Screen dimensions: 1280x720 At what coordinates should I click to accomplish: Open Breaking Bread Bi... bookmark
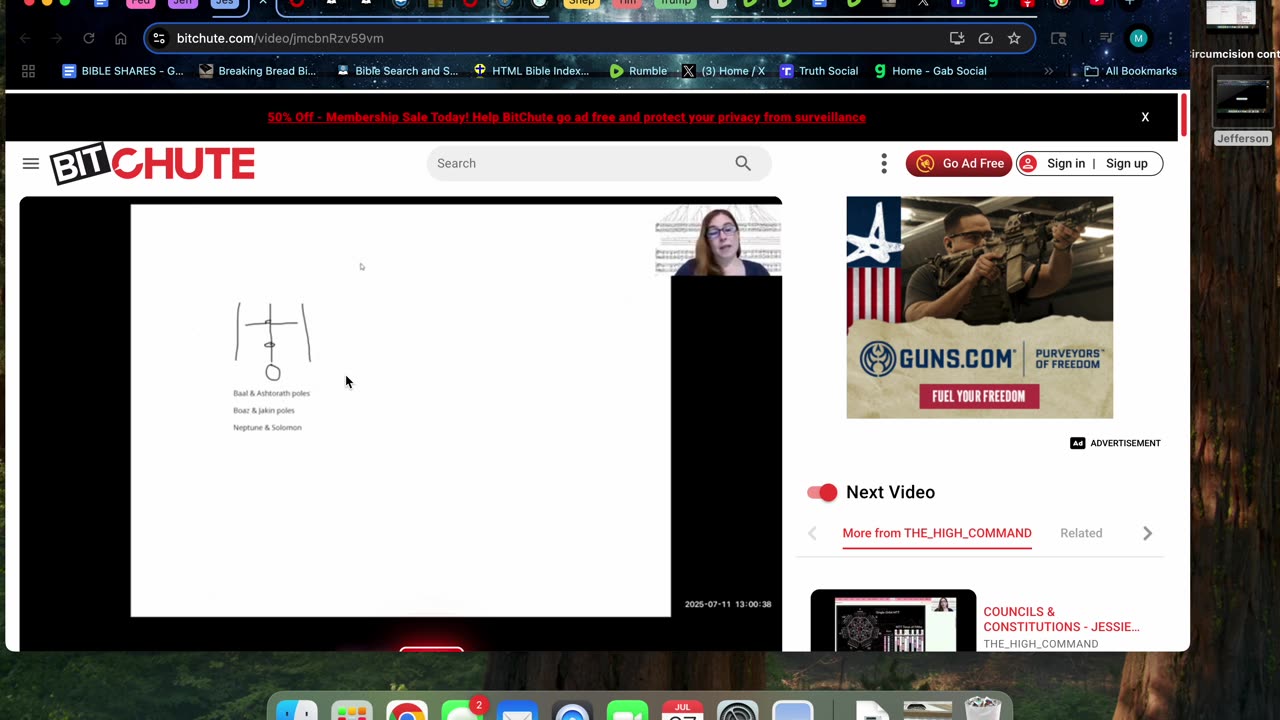tap(258, 71)
